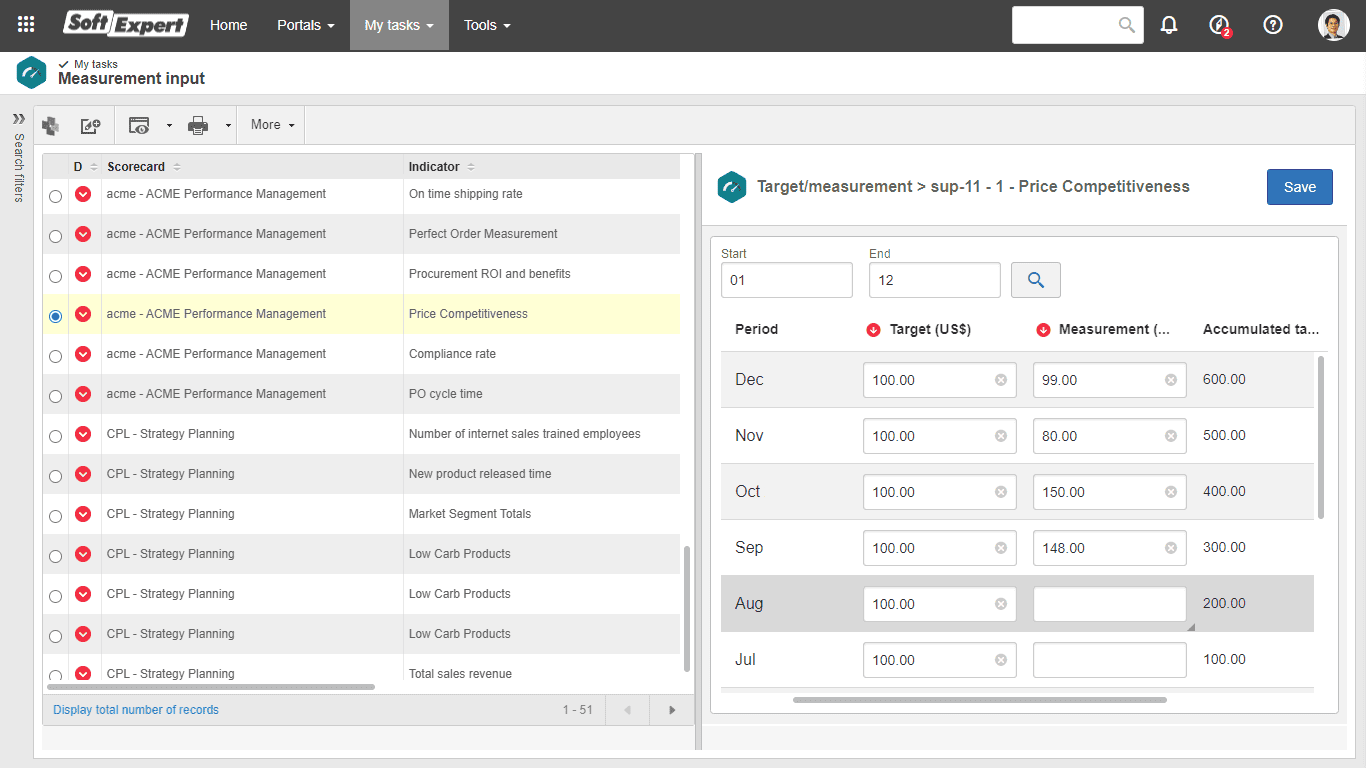This screenshot has height=768, width=1366.
Task: Go to the Home menu item
Action: tap(228, 25)
